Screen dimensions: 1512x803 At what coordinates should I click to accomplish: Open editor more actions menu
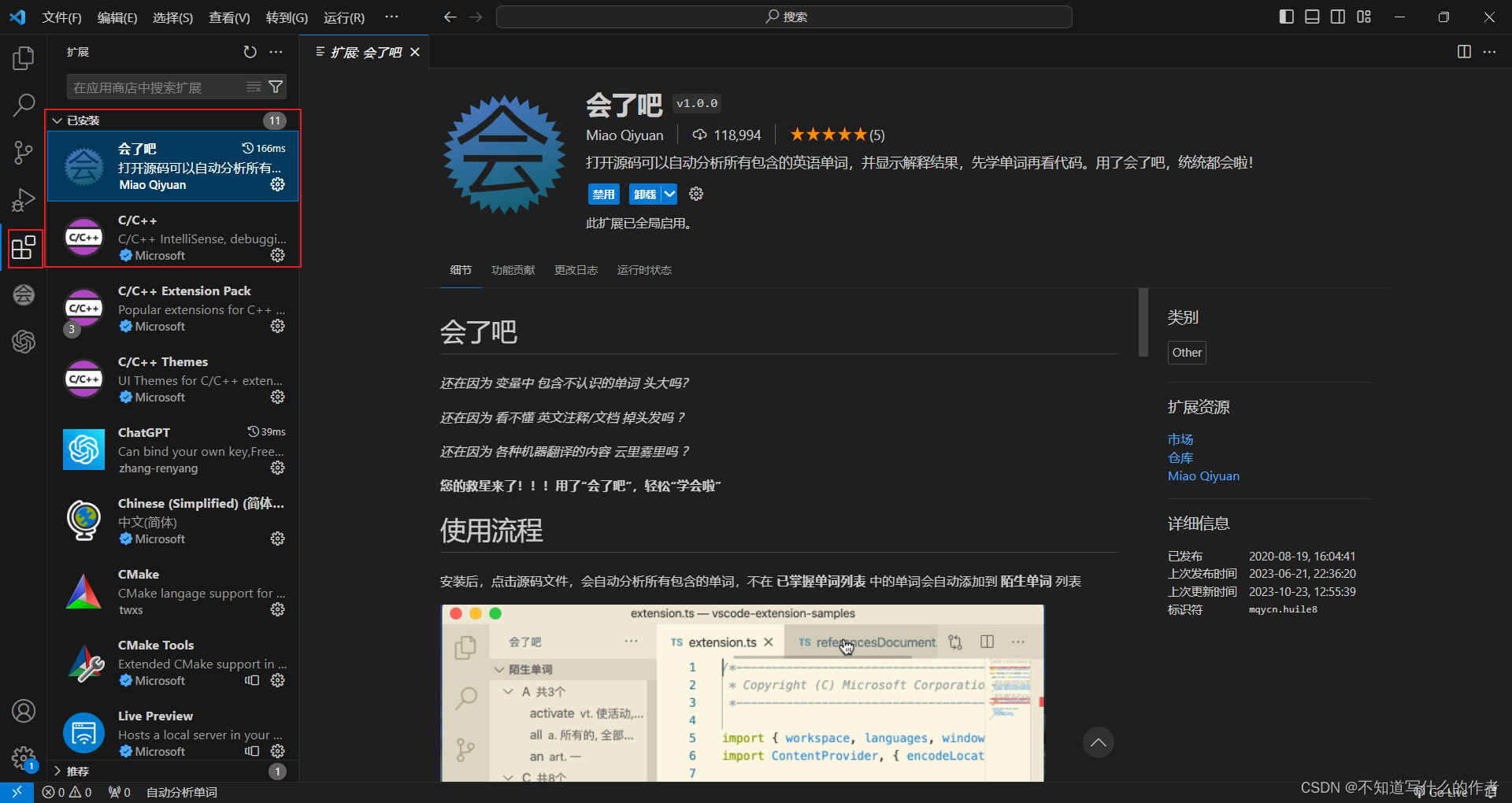point(1489,52)
